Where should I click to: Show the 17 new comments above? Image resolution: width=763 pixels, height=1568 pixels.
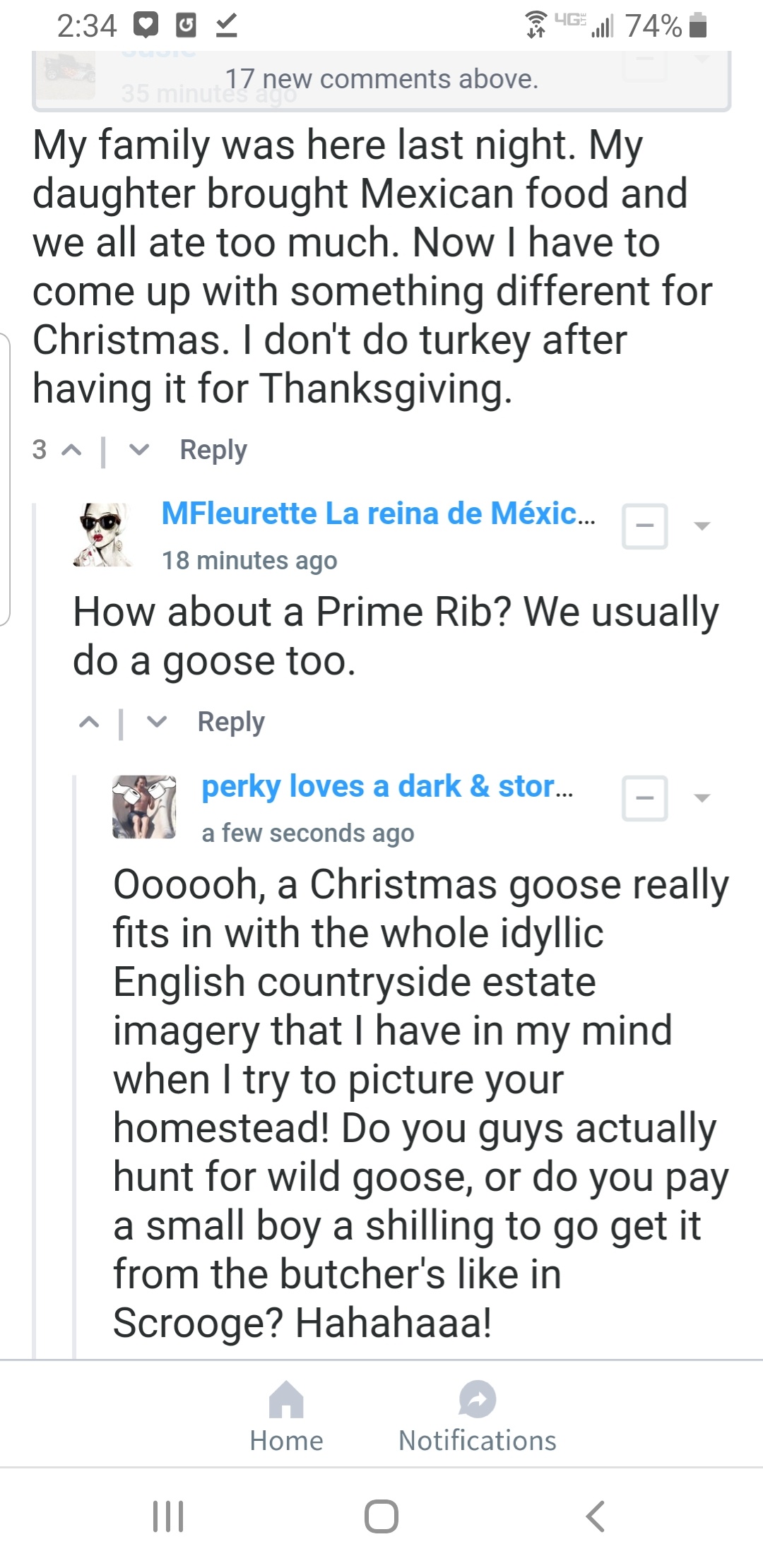(x=381, y=79)
